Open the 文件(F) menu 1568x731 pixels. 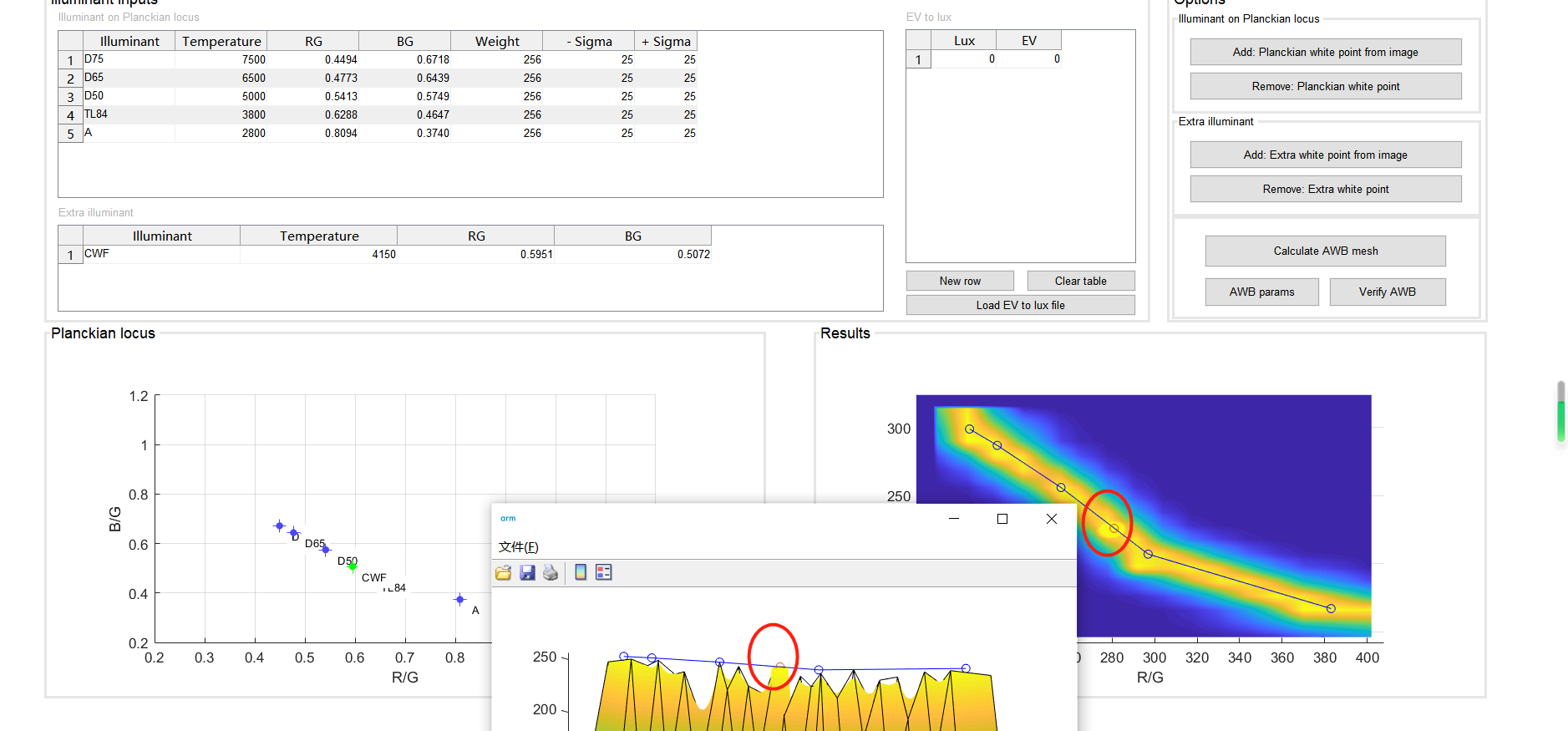518,547
